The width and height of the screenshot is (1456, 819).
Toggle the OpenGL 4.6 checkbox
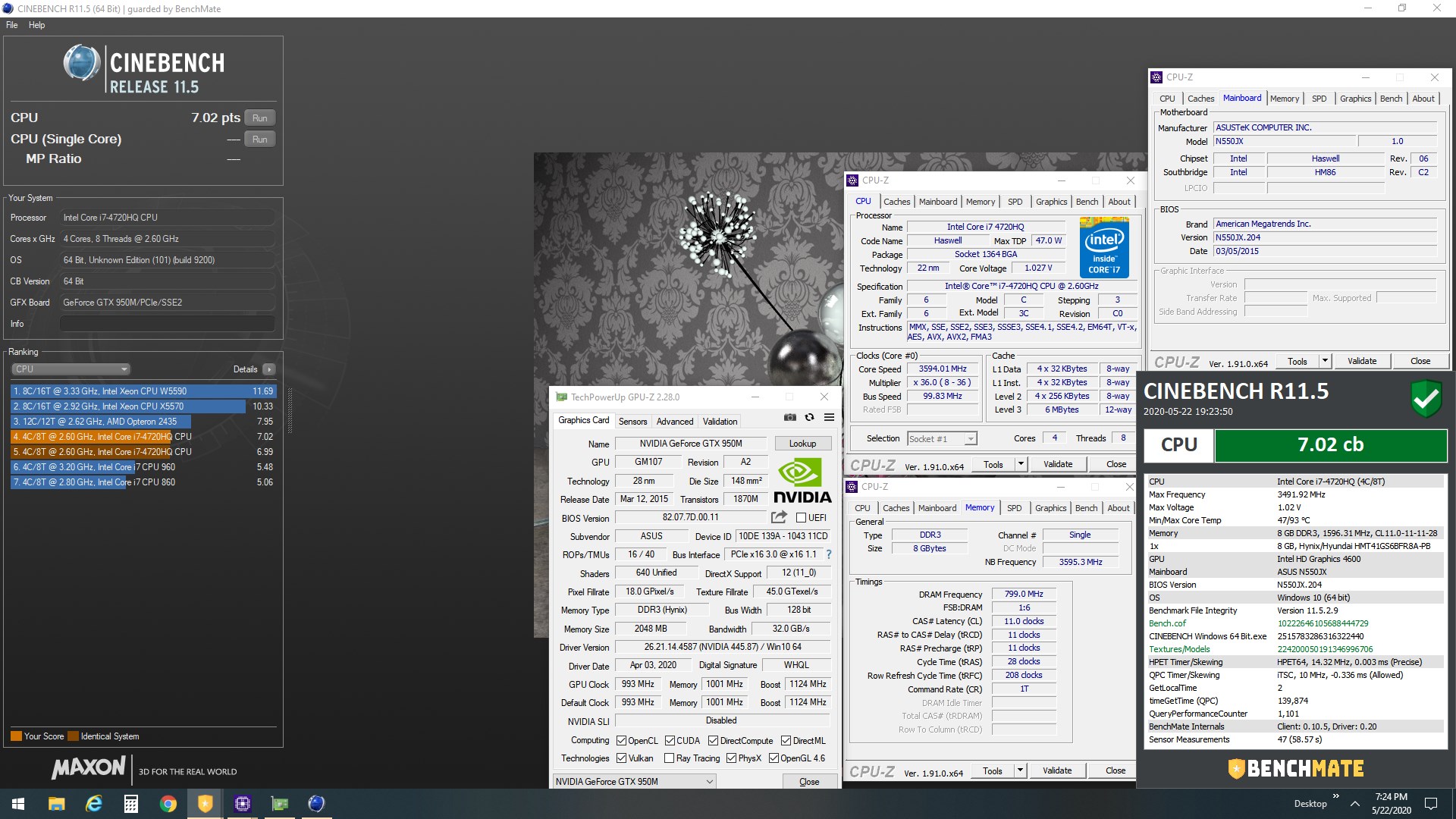click(773, 758)
